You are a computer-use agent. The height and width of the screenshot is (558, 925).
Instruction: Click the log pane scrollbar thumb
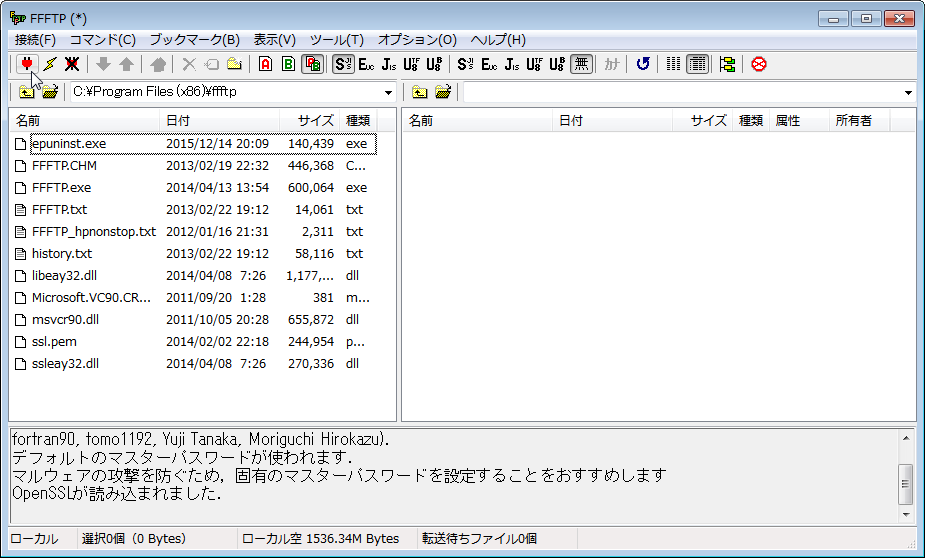(906, 484)
